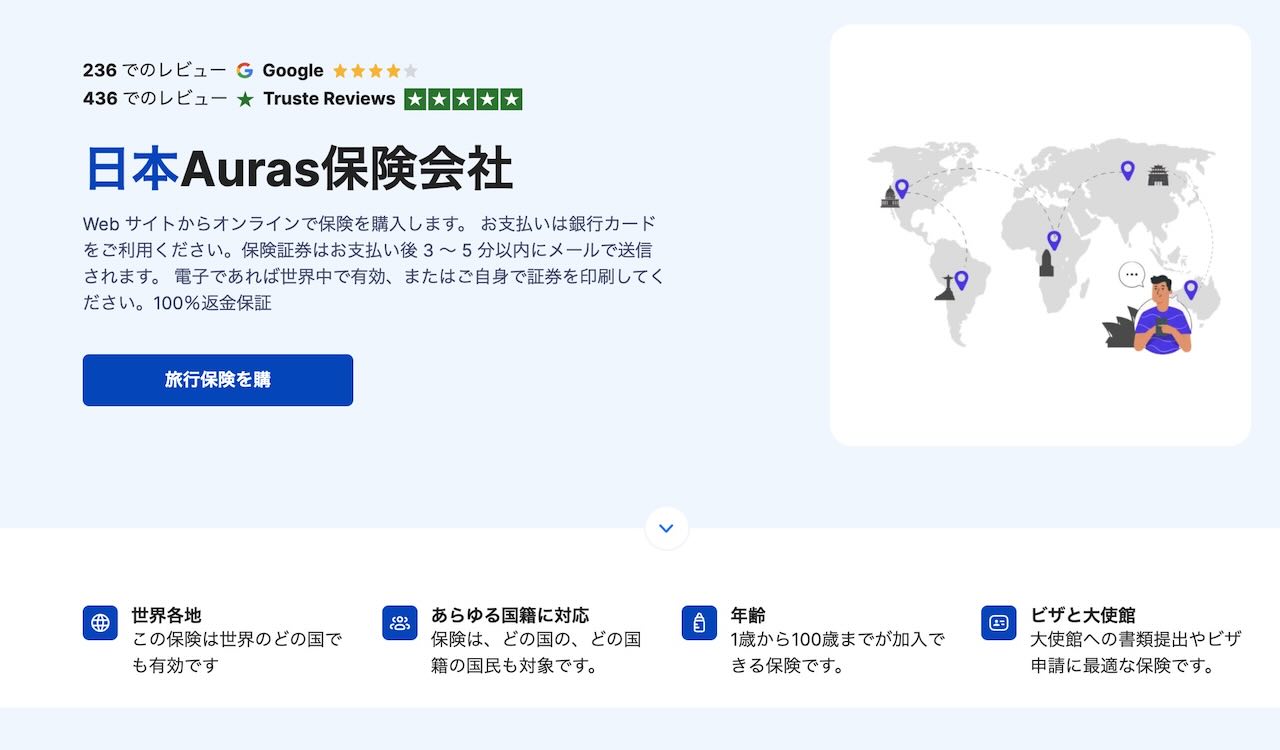This screenshot has height=750, width=1280.
Task: Click the Truste Reviews green rating boxes
Action: click(463, 99)
